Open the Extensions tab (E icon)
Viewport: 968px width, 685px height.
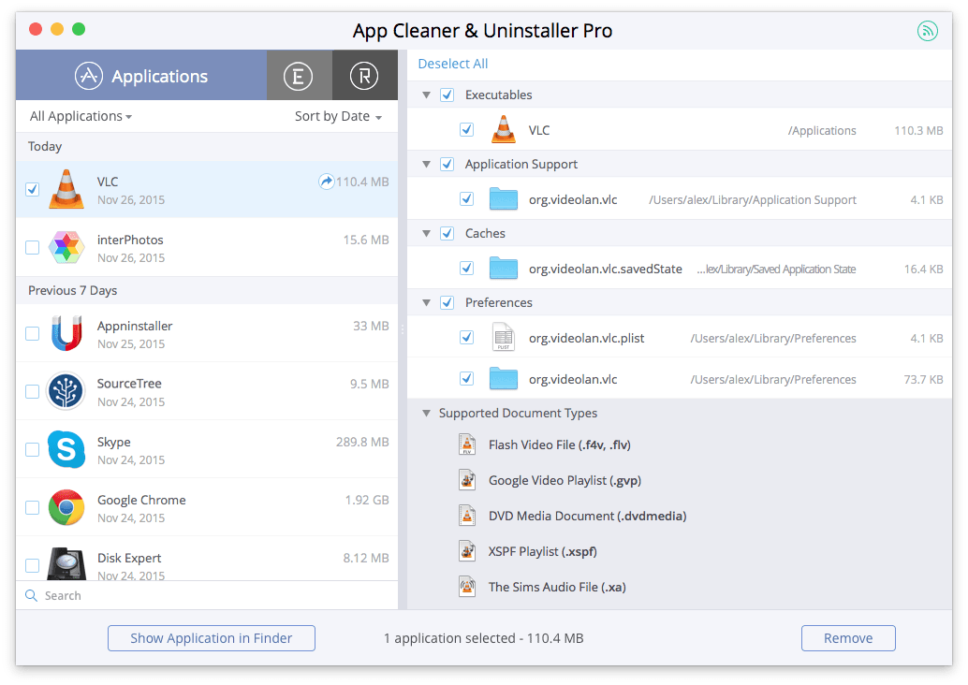click(x=298, y=76)
